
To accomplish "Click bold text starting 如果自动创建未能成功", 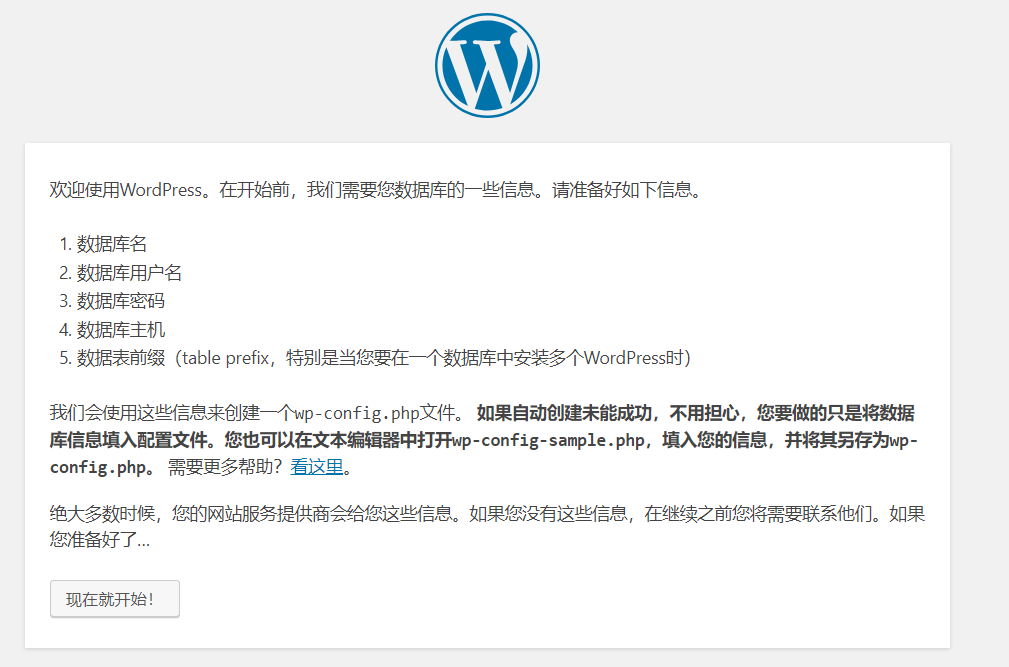I will tap(483, 440).
